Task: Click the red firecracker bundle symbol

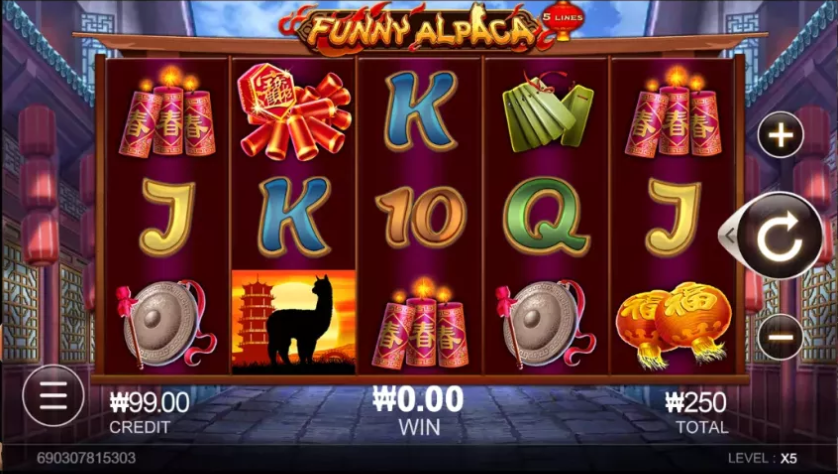Action: point(293,111)
